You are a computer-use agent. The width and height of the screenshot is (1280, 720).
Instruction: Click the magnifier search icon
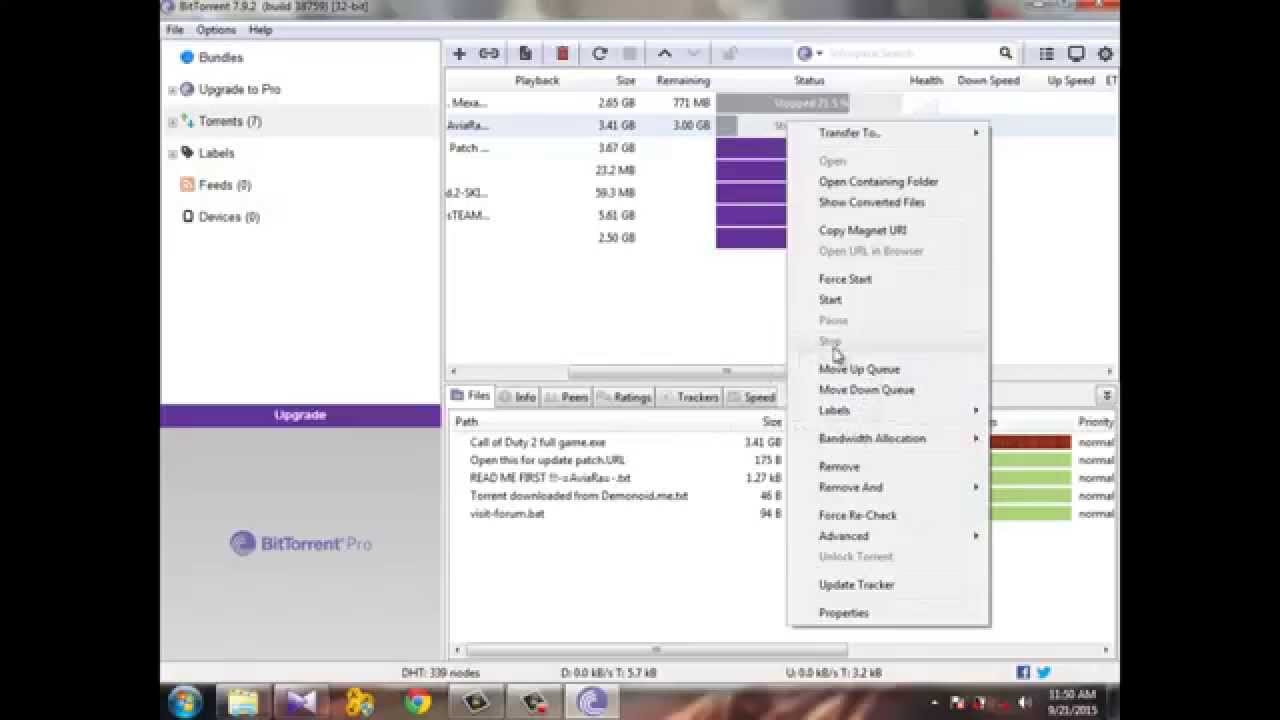[1006, 53]
